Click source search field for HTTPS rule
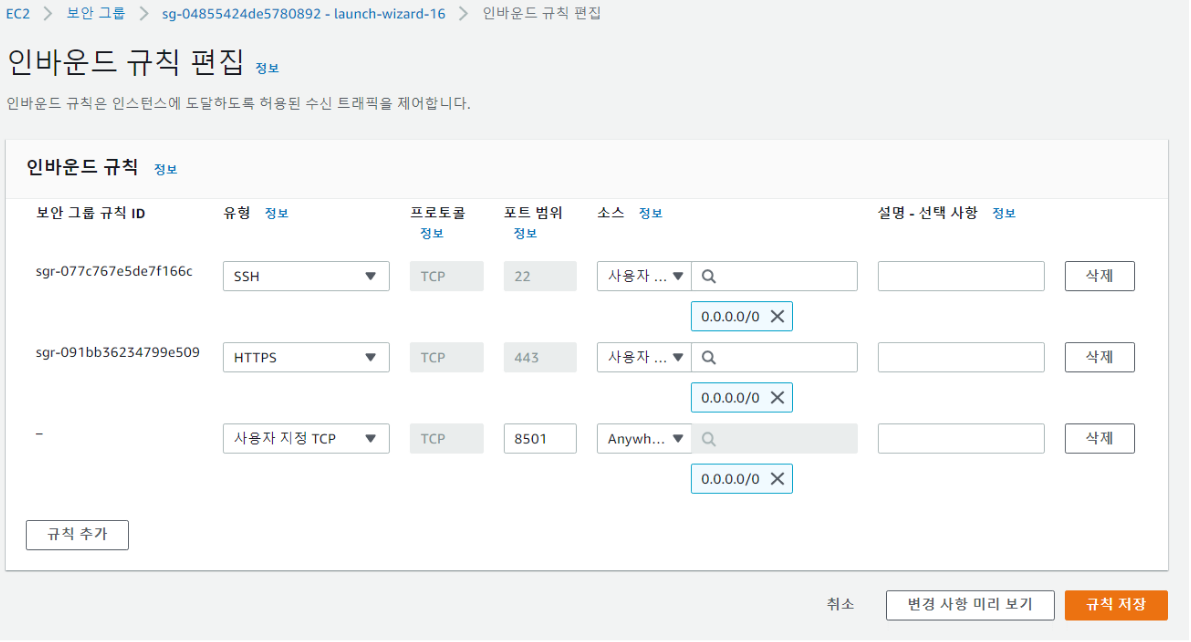Screen dimensions: 1191x642 (775, 358)
